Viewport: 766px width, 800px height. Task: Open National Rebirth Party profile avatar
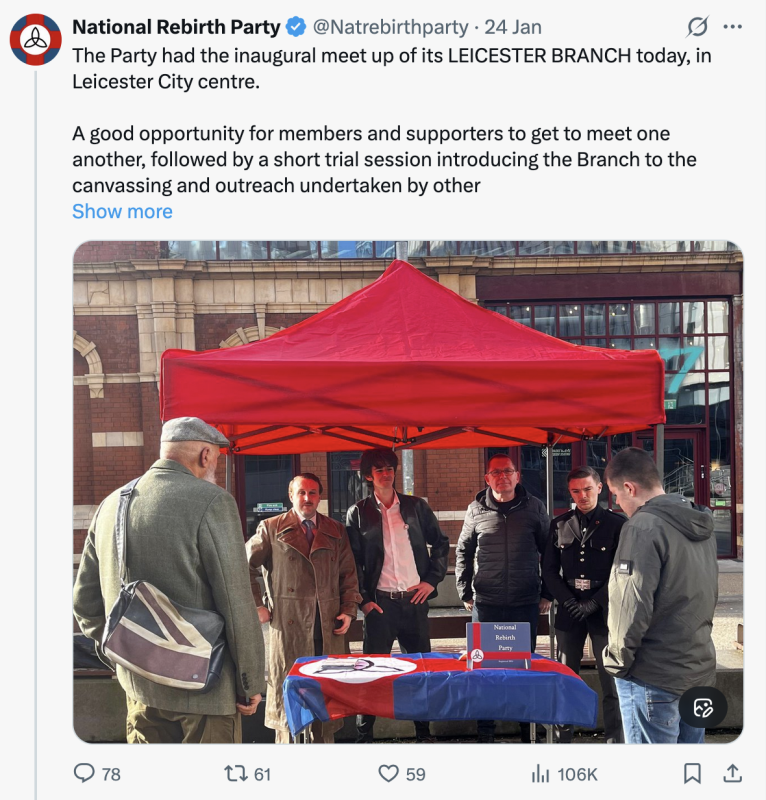tap(36, 39)
